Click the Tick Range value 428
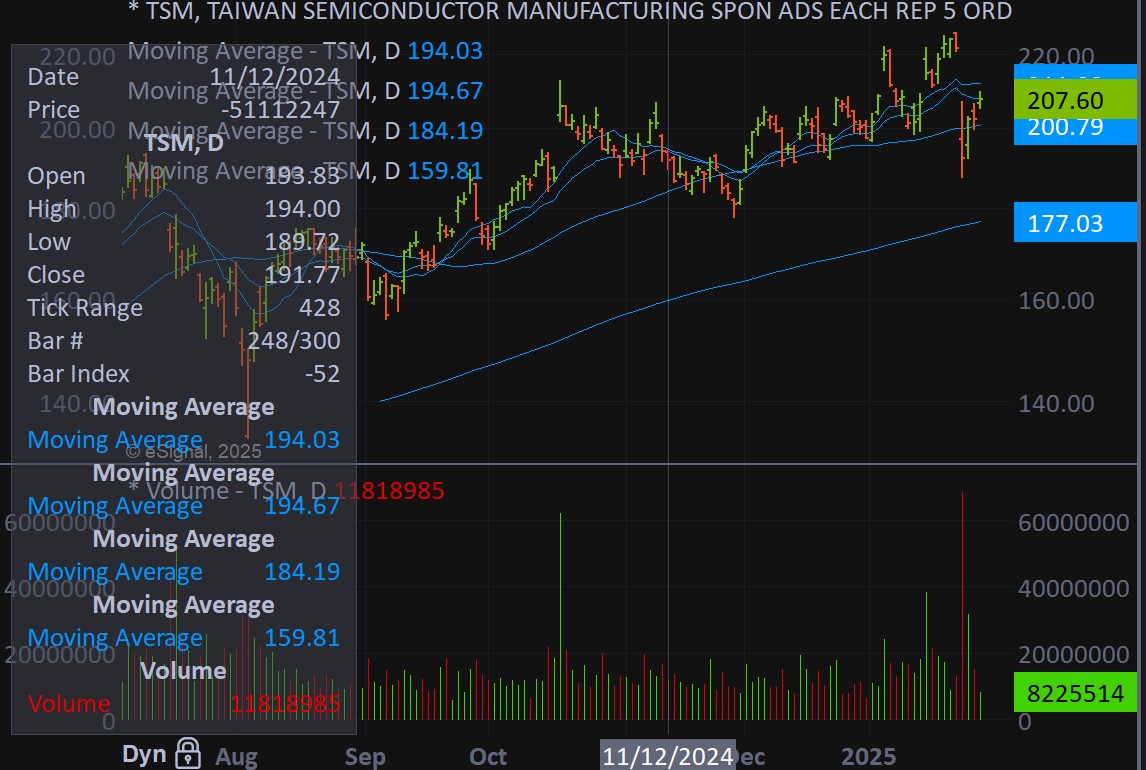Screen dimensions: 1146x770 [x=319, y=308]
